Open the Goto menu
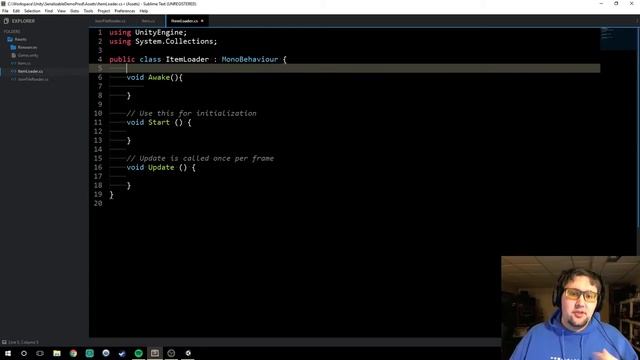 pyautogui.click(x=75, y=11)
